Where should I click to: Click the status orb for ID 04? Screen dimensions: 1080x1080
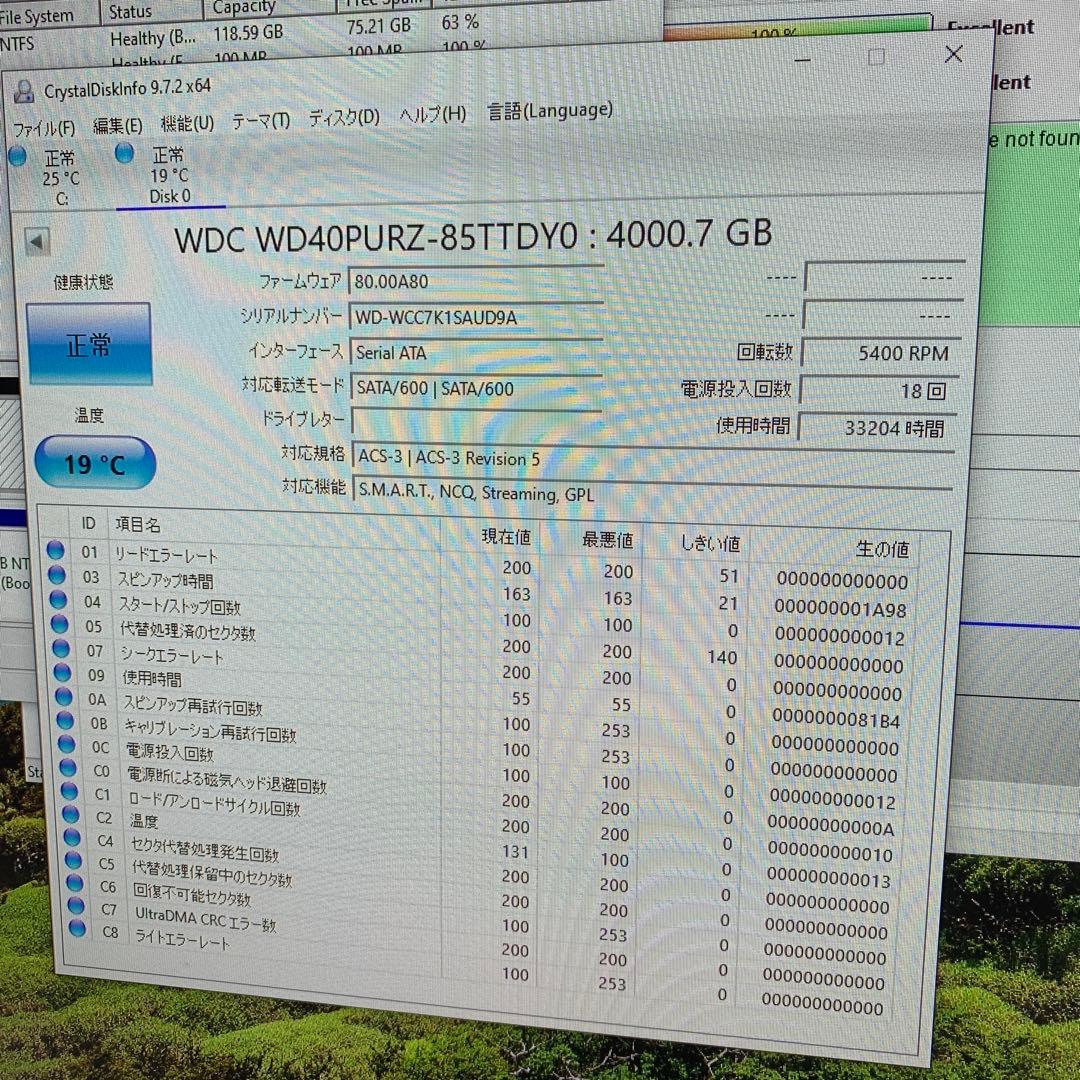59,600
